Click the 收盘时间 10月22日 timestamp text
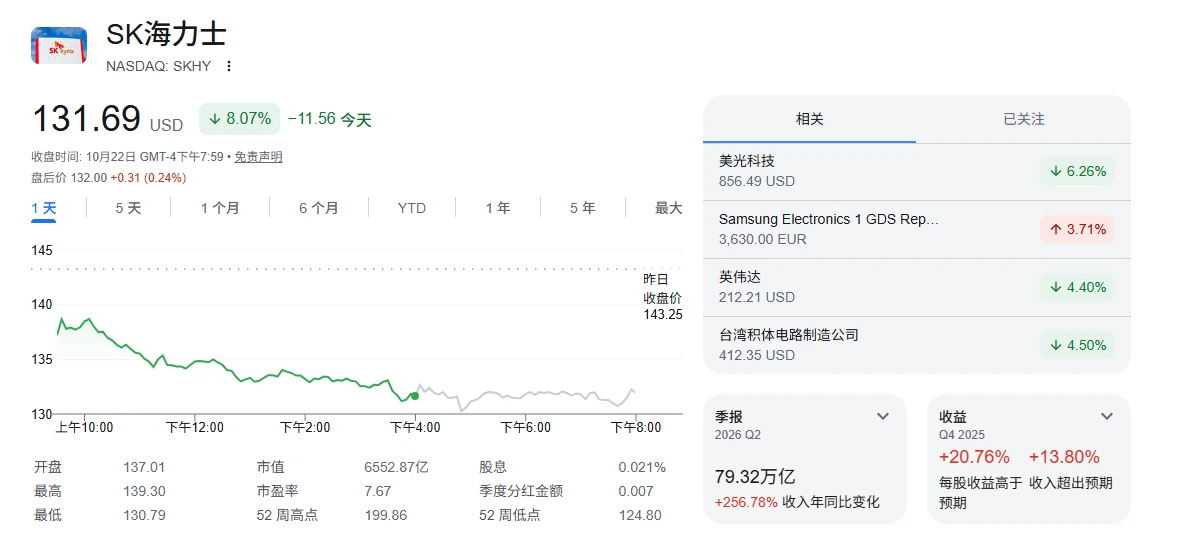Screen dimensions: 1184x541 pos(127,157)
